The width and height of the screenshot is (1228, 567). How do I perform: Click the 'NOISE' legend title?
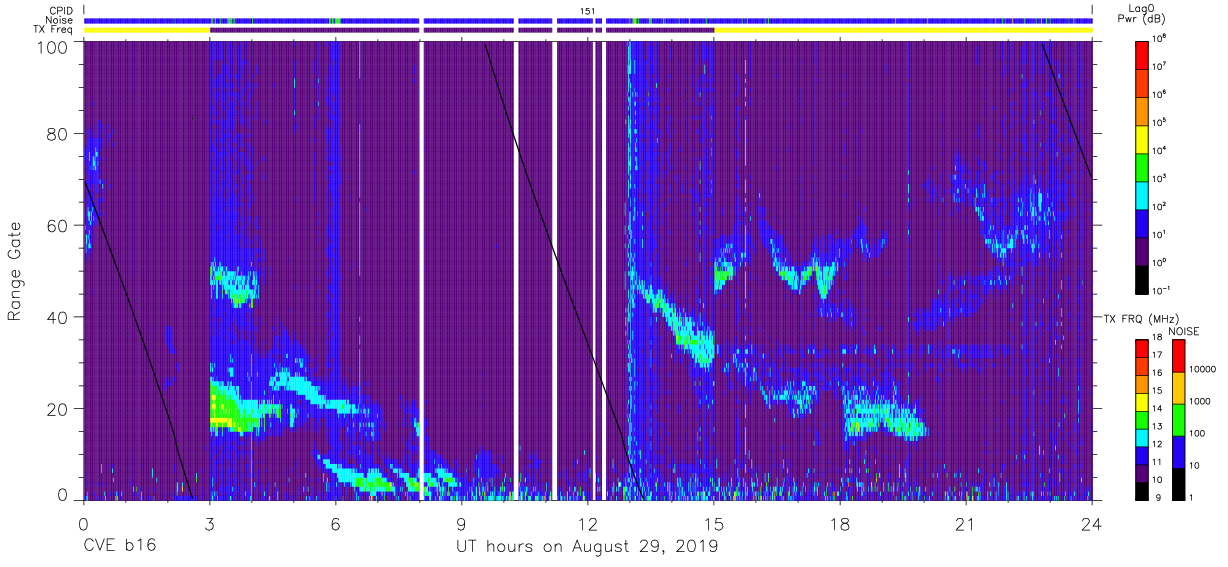point(1184,331)
